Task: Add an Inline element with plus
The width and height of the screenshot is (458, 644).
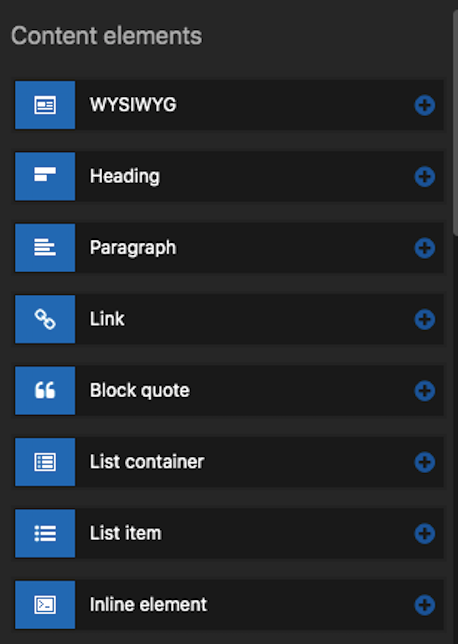Action: pos(425,605)
